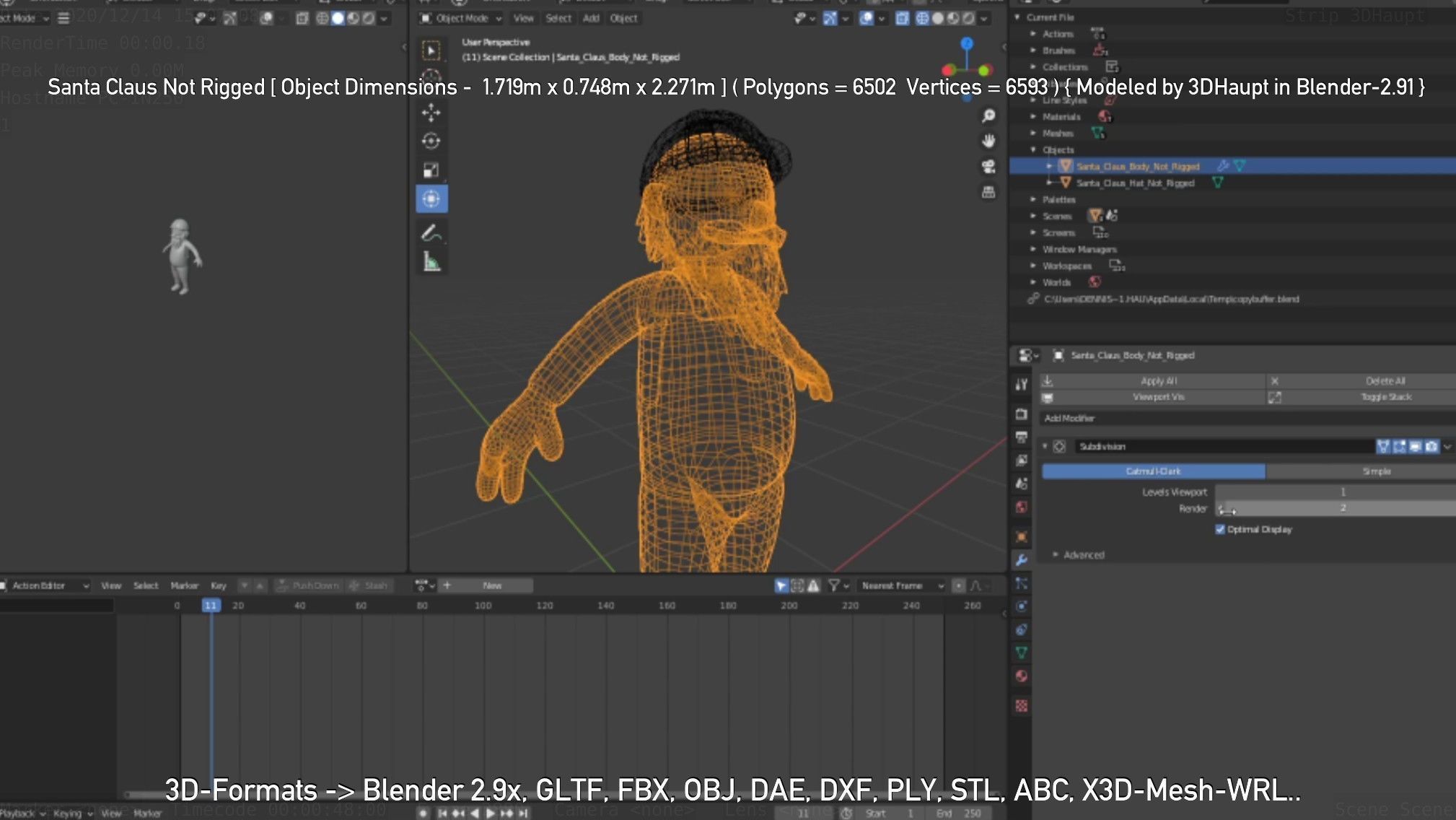Select the Scale tool

[431, 170]
